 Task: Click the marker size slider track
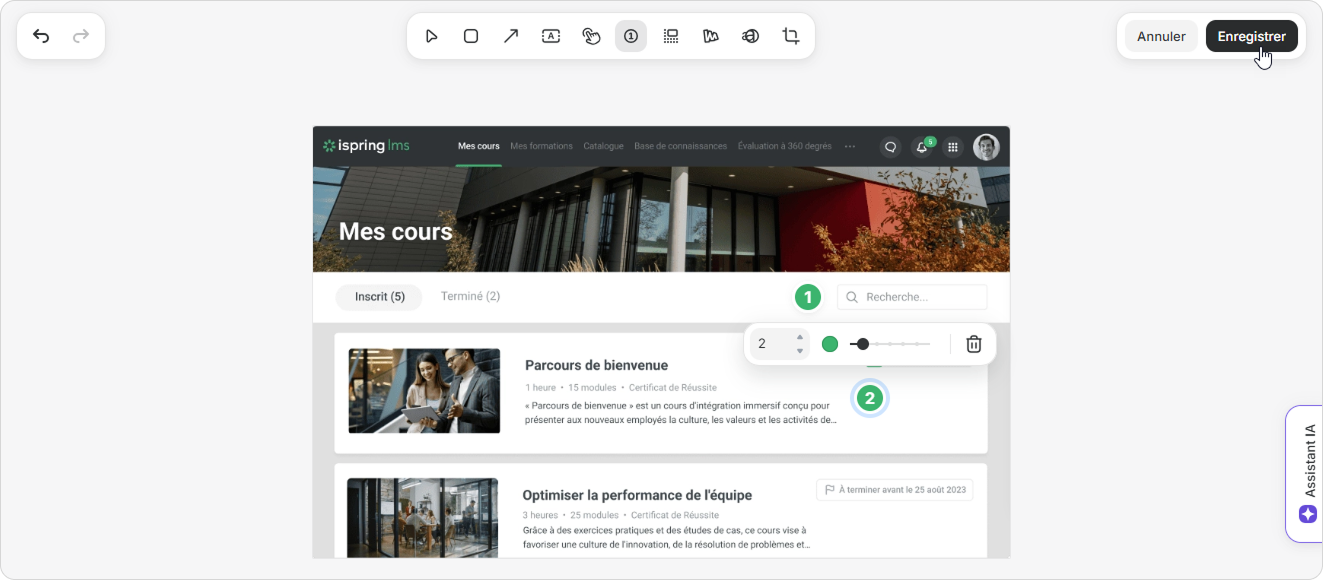900,344
